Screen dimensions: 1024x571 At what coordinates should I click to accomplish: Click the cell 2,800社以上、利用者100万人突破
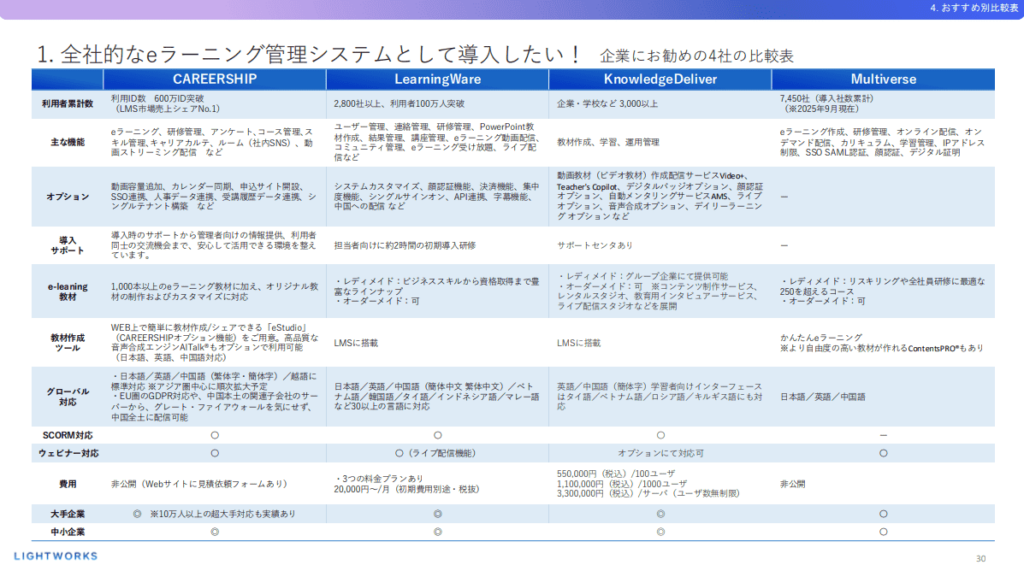pos(399,104)
